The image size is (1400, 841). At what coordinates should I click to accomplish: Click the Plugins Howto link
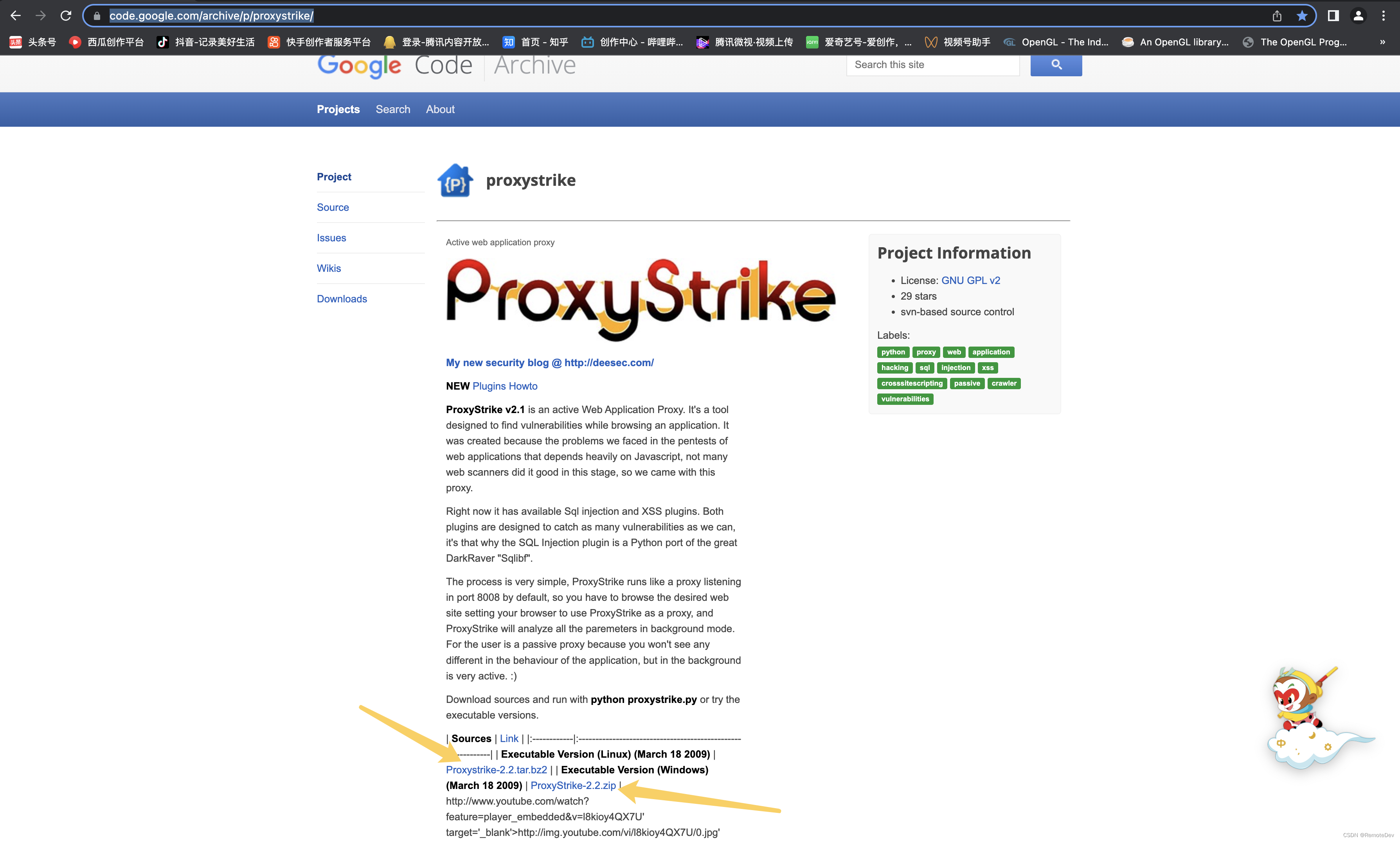504,386
